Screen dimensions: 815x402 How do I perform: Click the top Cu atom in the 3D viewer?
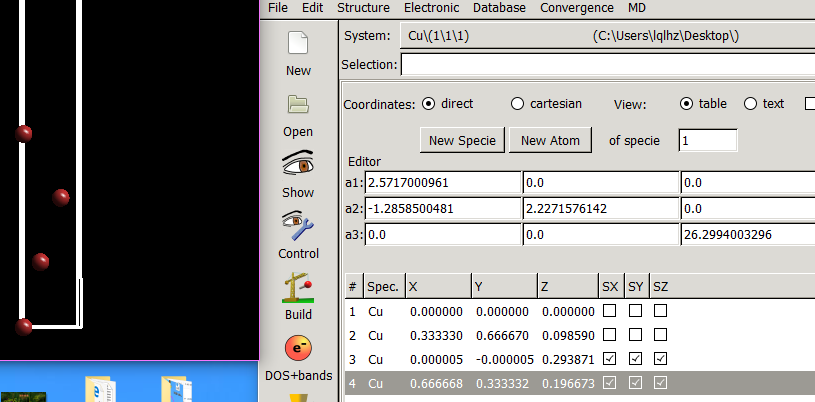coord(23,134)
